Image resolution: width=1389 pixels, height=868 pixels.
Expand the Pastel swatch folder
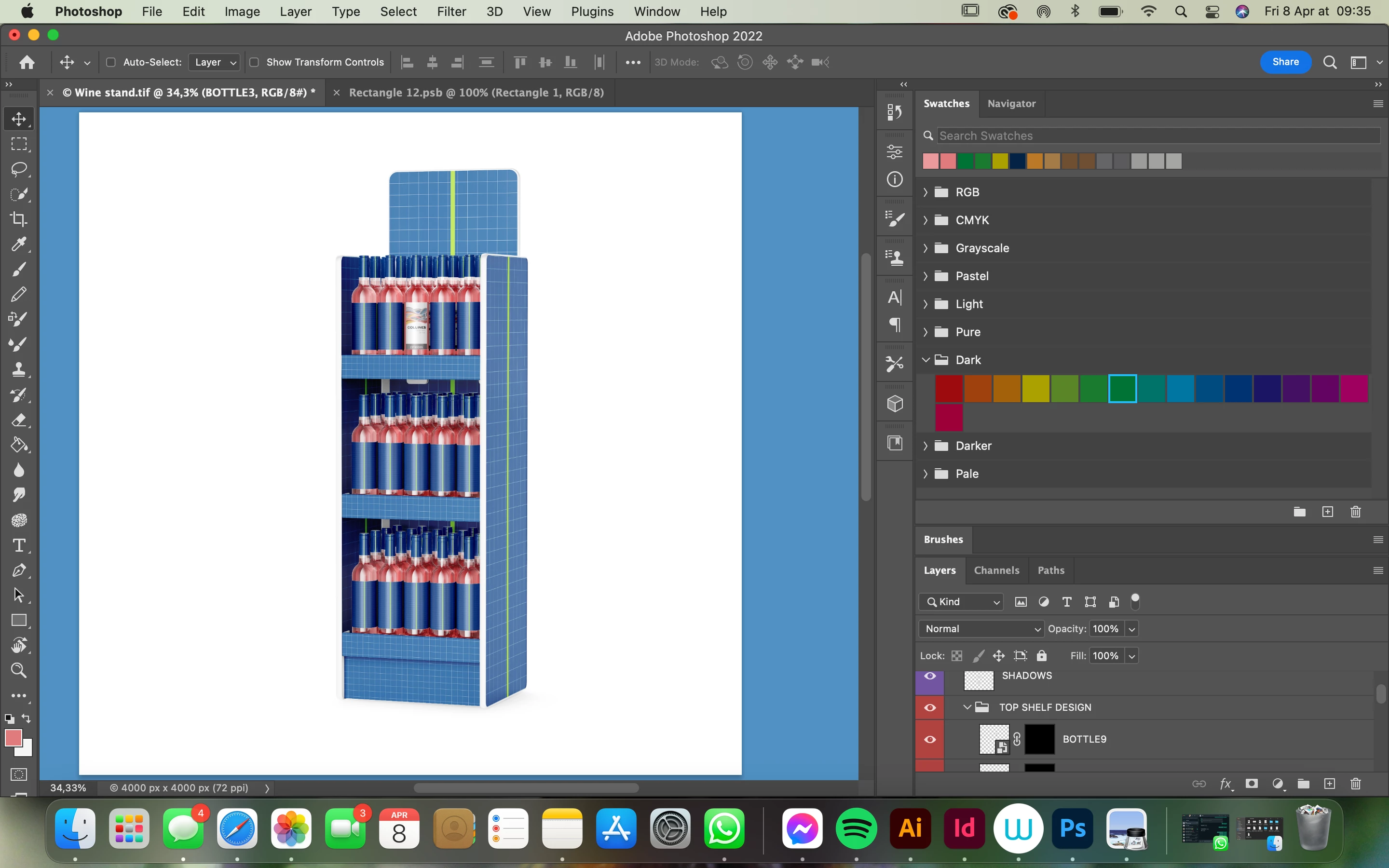[x=925, y=276]
